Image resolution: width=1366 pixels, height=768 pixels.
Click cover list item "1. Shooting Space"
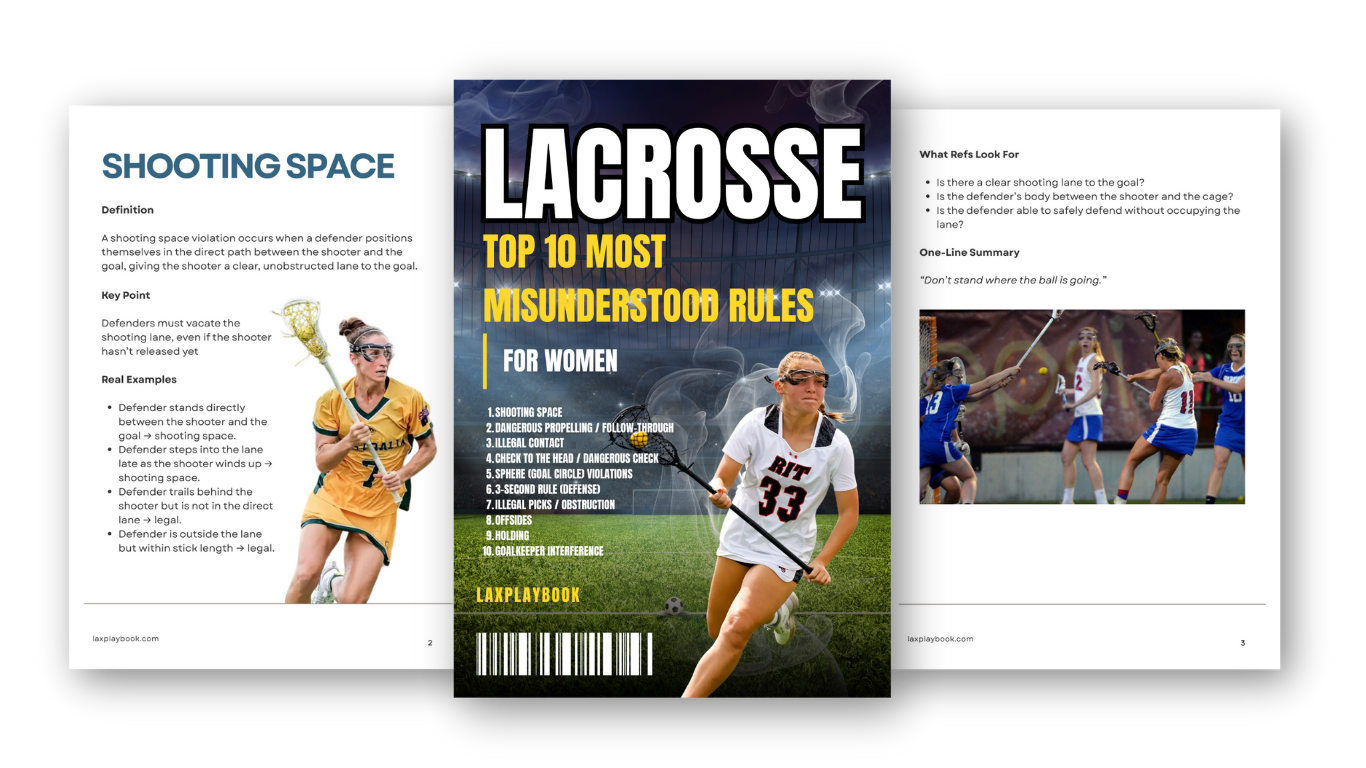[525, 412]
